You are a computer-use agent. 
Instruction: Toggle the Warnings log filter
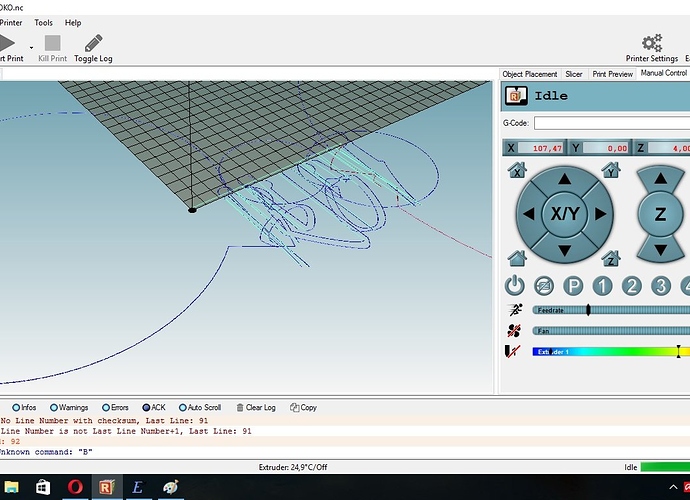69,408
